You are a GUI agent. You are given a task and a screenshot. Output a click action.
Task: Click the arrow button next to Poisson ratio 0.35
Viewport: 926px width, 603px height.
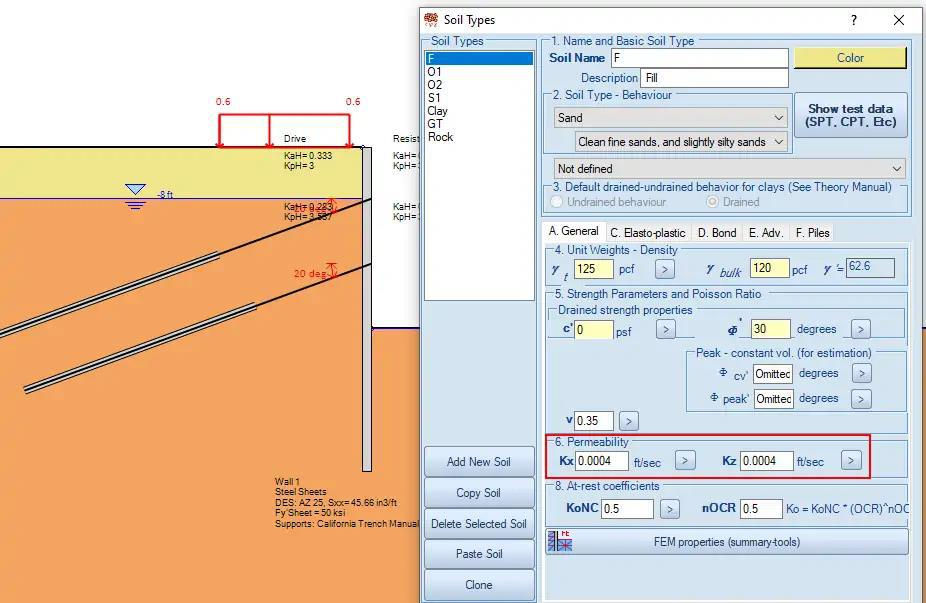[629, 421]
